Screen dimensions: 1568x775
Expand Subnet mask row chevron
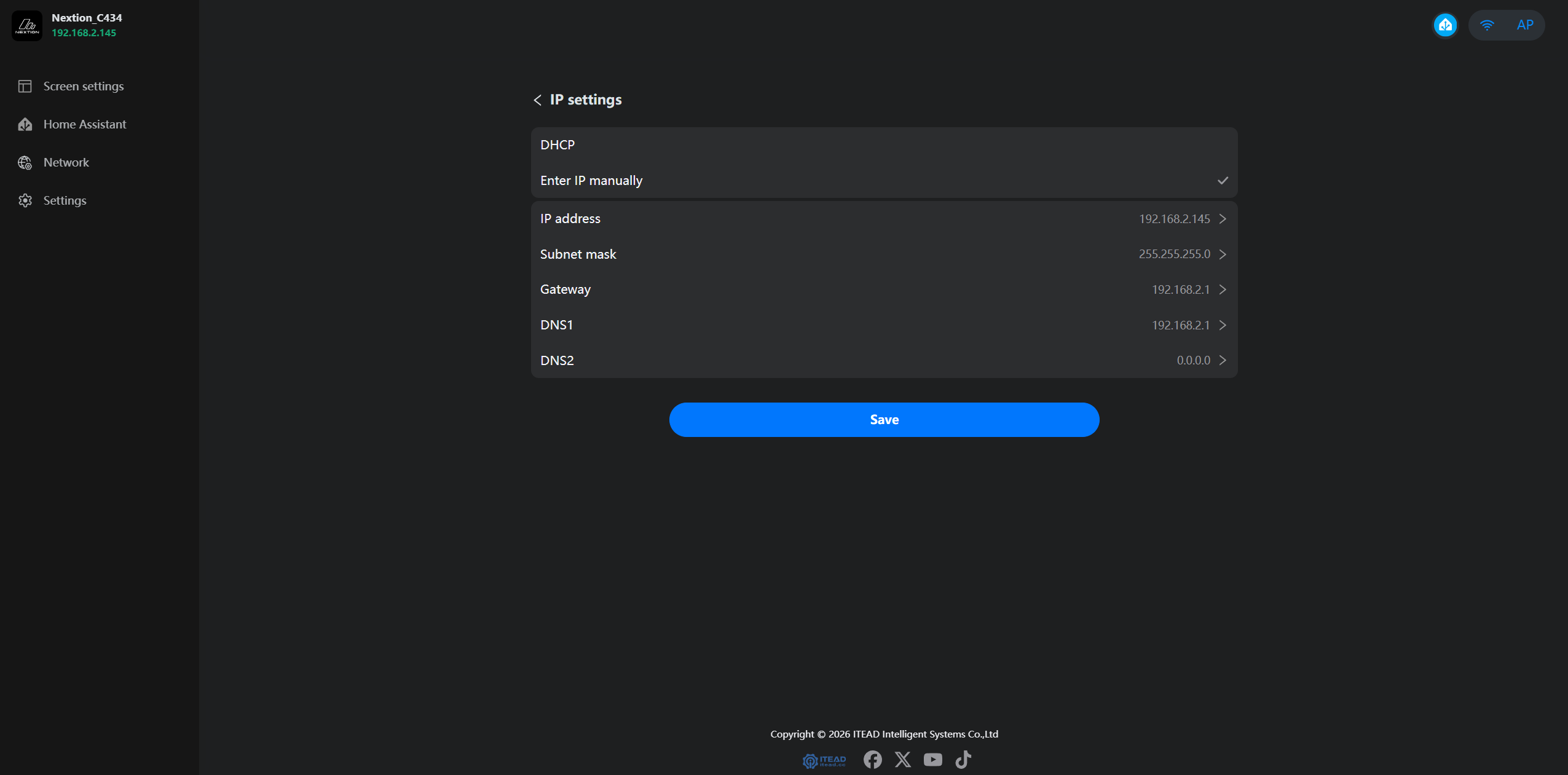click(1223, 254)
